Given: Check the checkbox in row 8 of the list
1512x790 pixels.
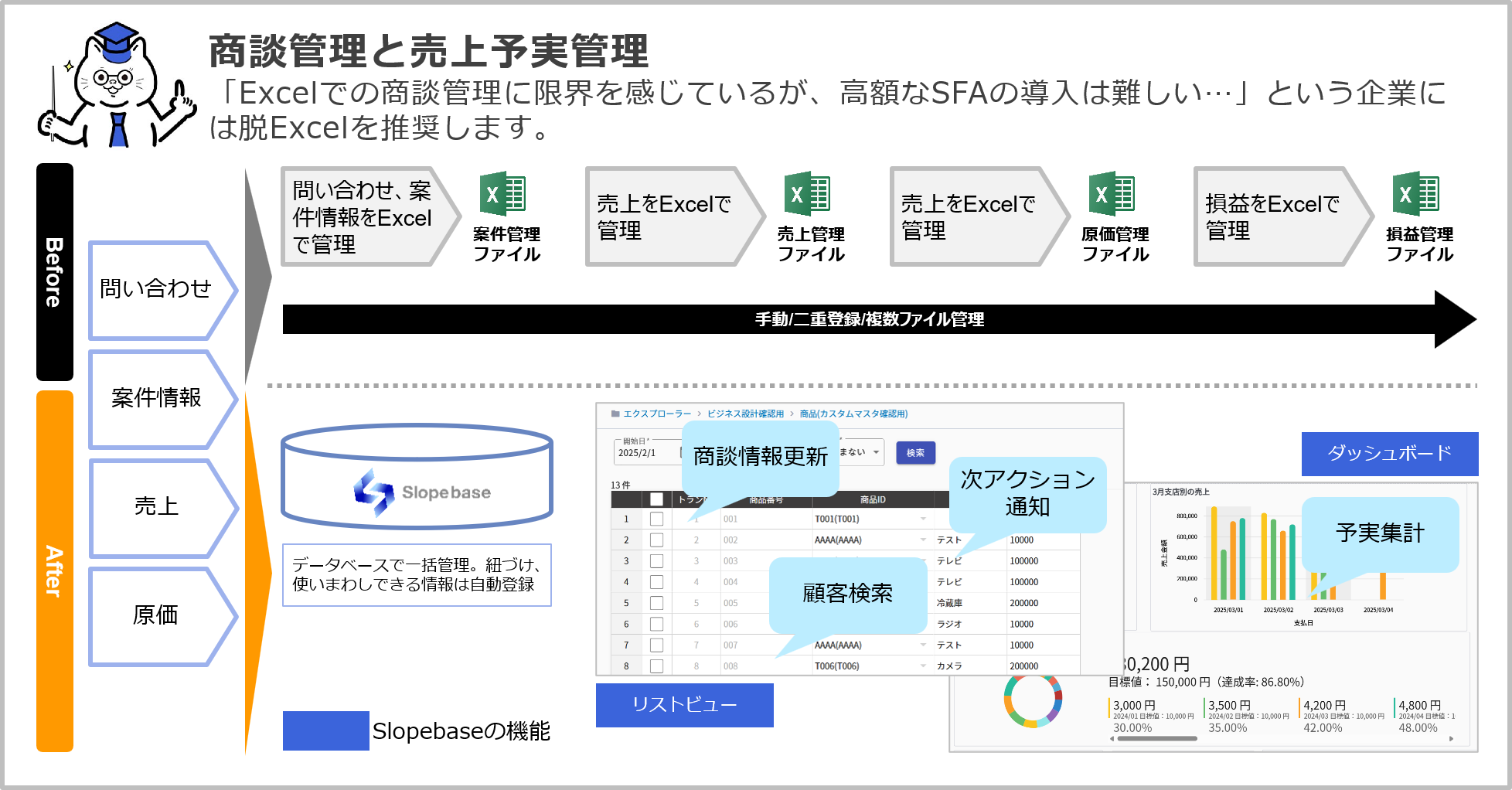Looking at the screenshot, I should (656, 665).
